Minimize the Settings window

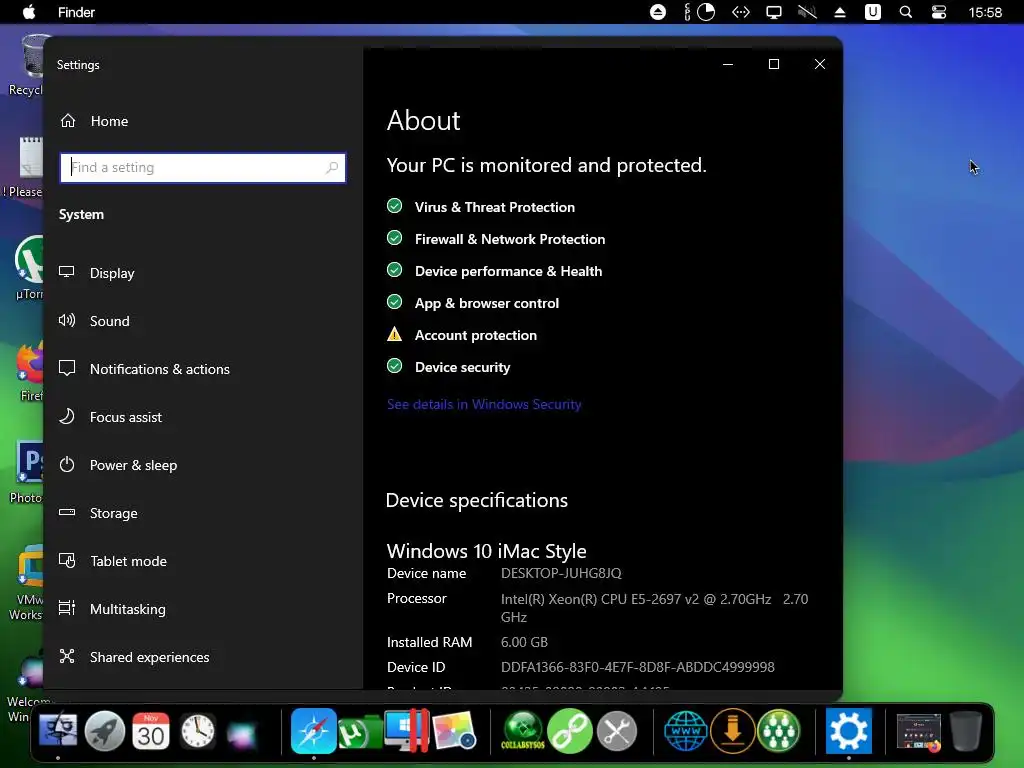click(728, 64)
